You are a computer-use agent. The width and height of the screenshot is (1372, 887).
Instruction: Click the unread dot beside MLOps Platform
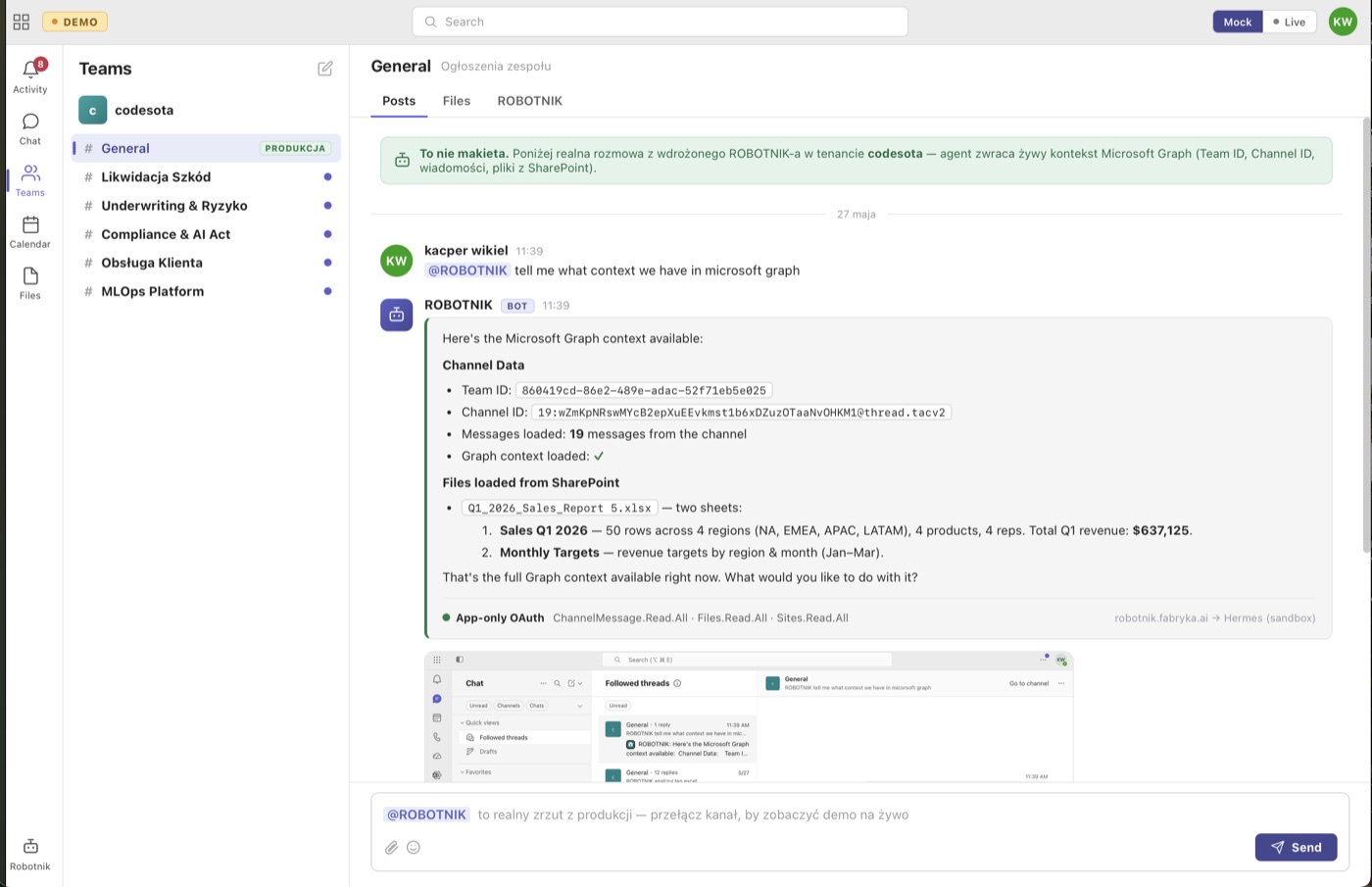tap(327, 291)
